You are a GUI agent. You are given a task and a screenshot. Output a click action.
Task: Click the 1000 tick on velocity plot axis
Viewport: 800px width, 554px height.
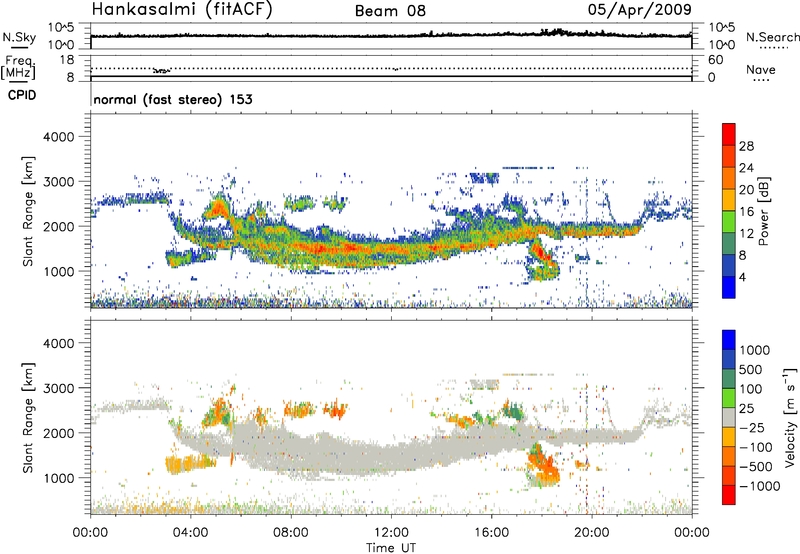pos(58,478)
